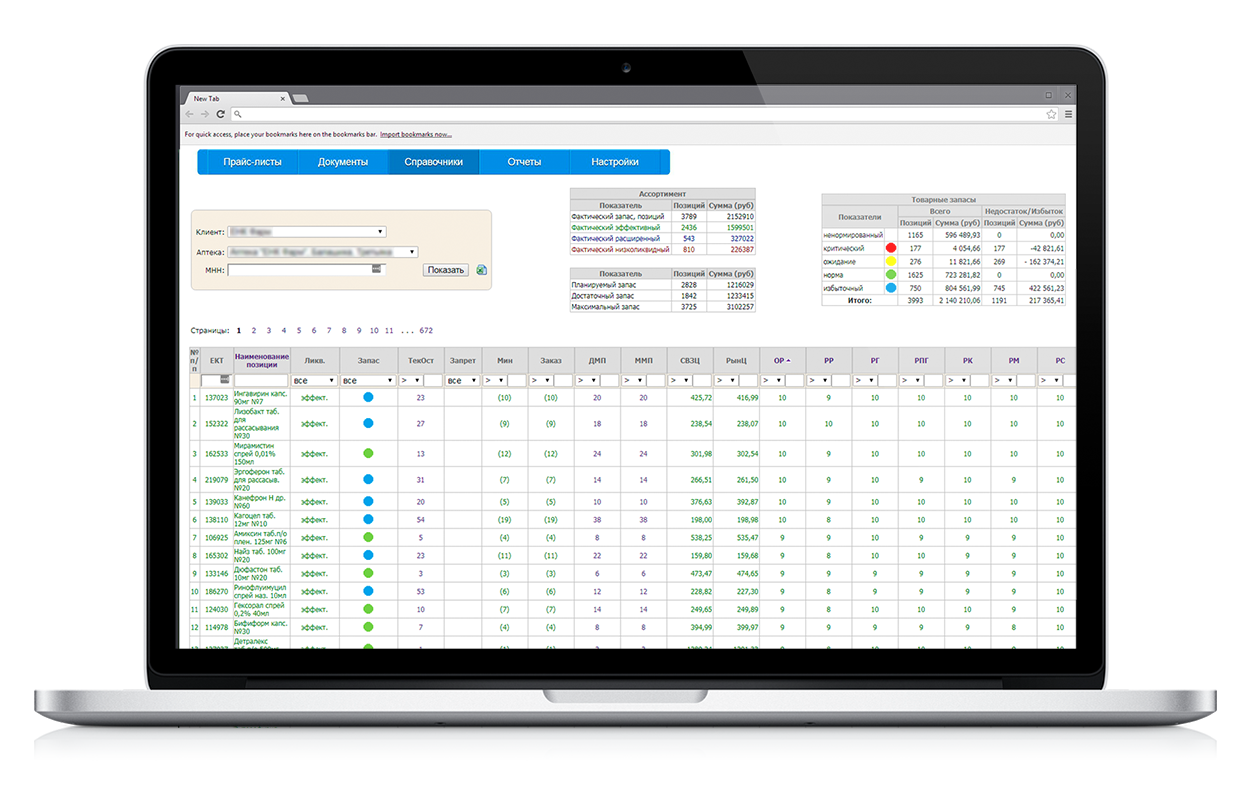Open the Chrome hamburger menu
Image resolution: width=1240 pixels, height=796 pixels.
[x=1068, y=115]
